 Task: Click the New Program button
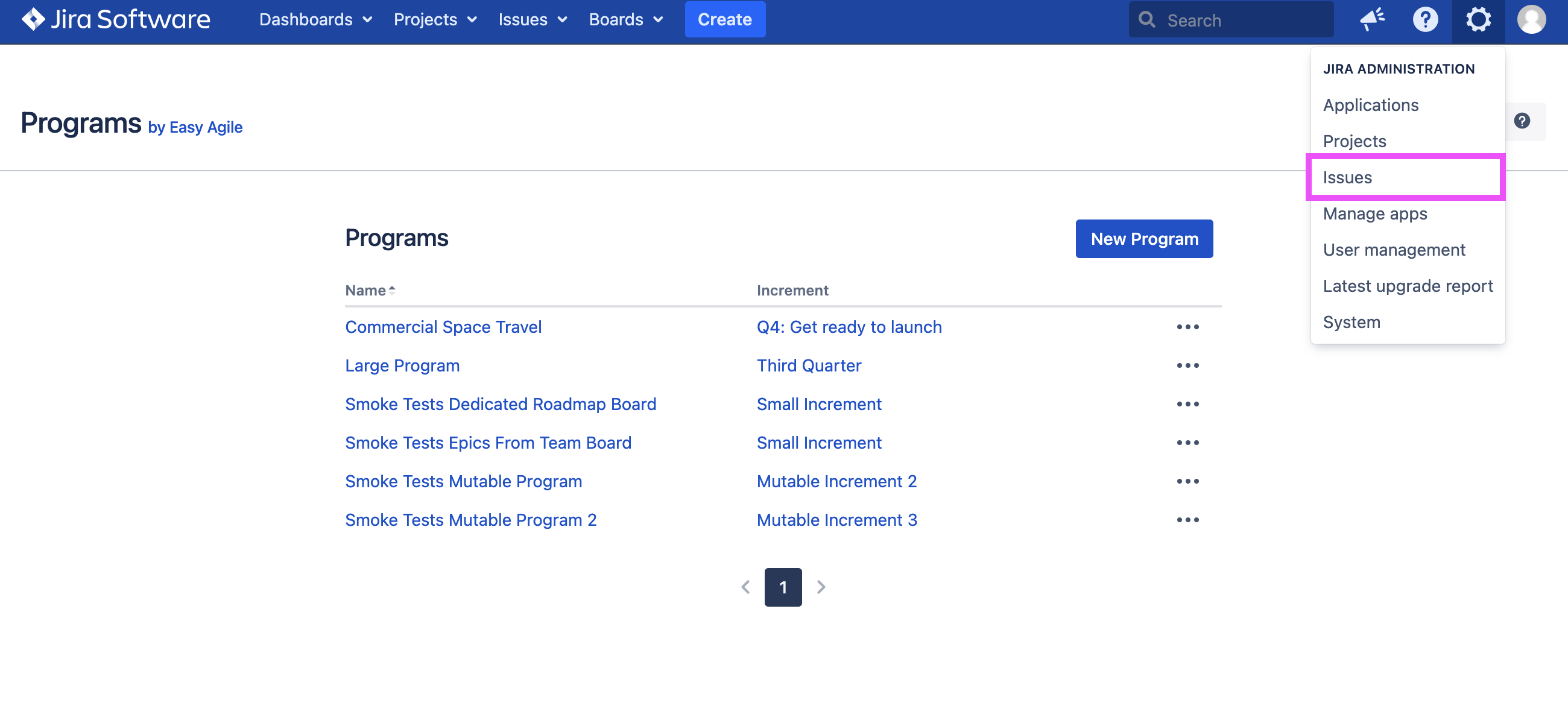tap(1144, 239)
